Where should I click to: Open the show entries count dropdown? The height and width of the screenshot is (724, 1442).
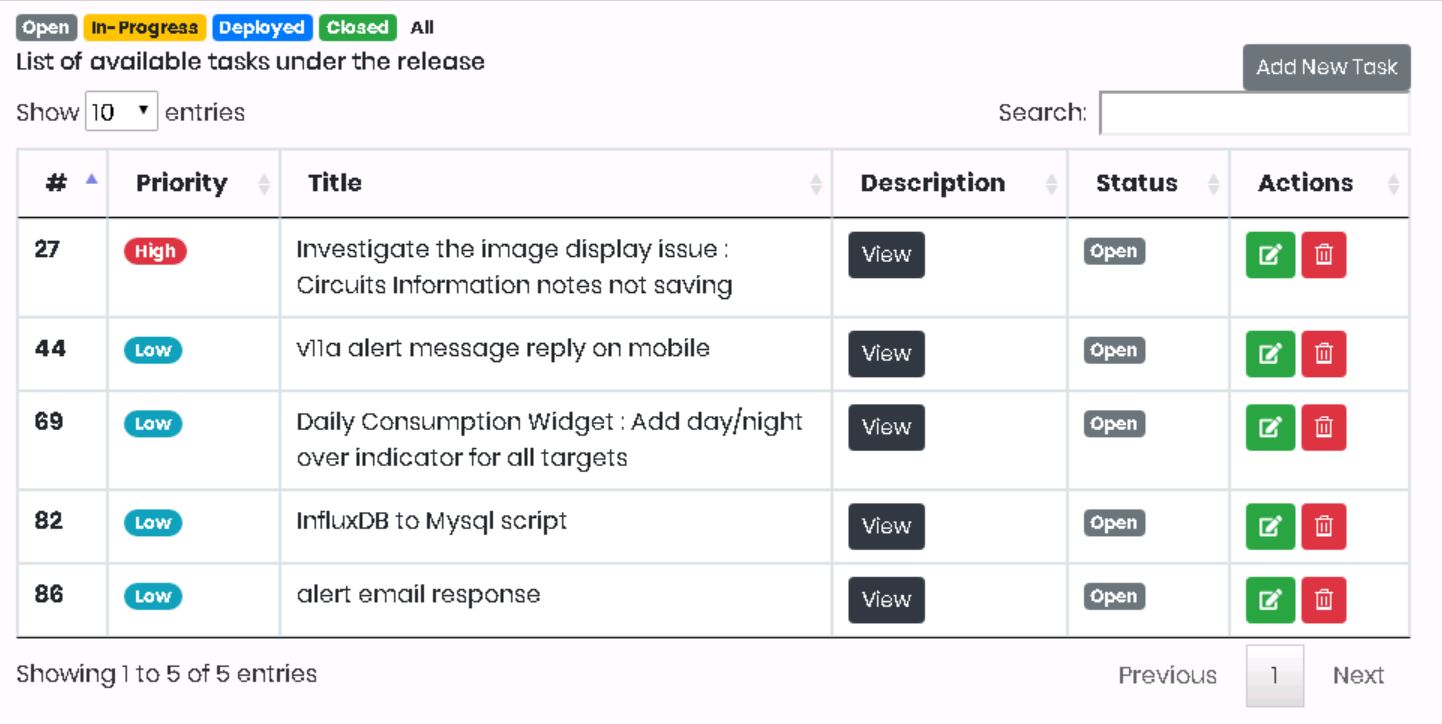click(122, 112)
